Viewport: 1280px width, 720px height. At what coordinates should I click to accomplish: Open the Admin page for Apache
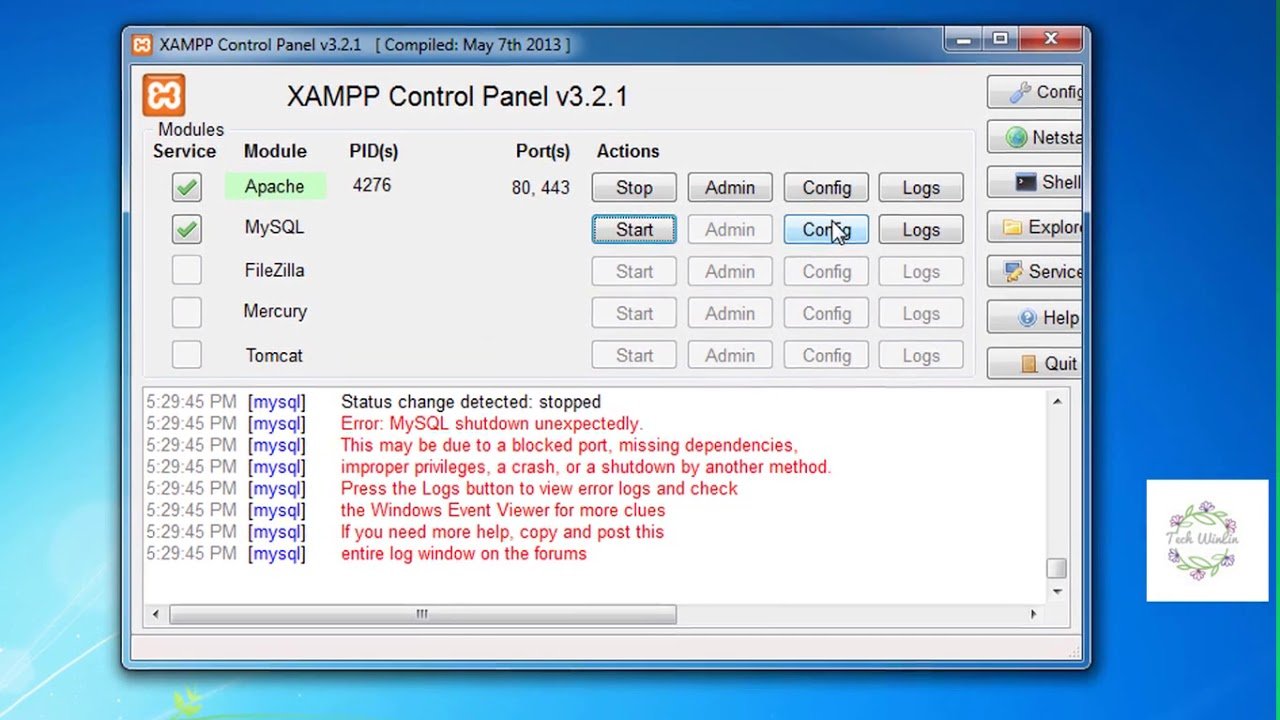(729, 187)
